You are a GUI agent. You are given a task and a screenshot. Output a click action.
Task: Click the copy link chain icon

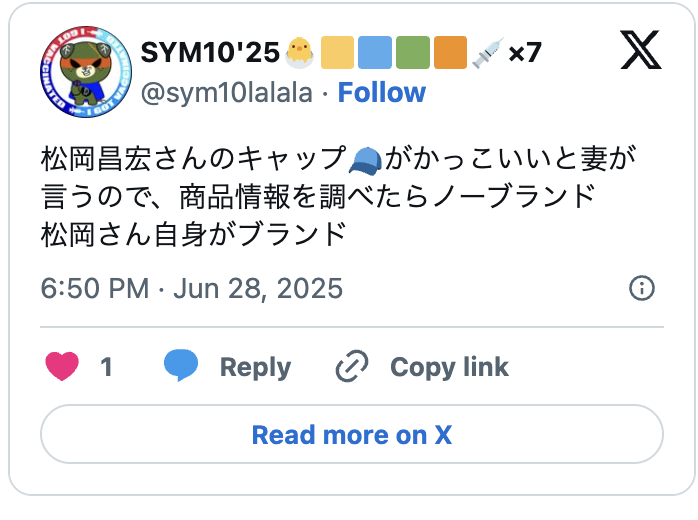click(x=352, y=367)
